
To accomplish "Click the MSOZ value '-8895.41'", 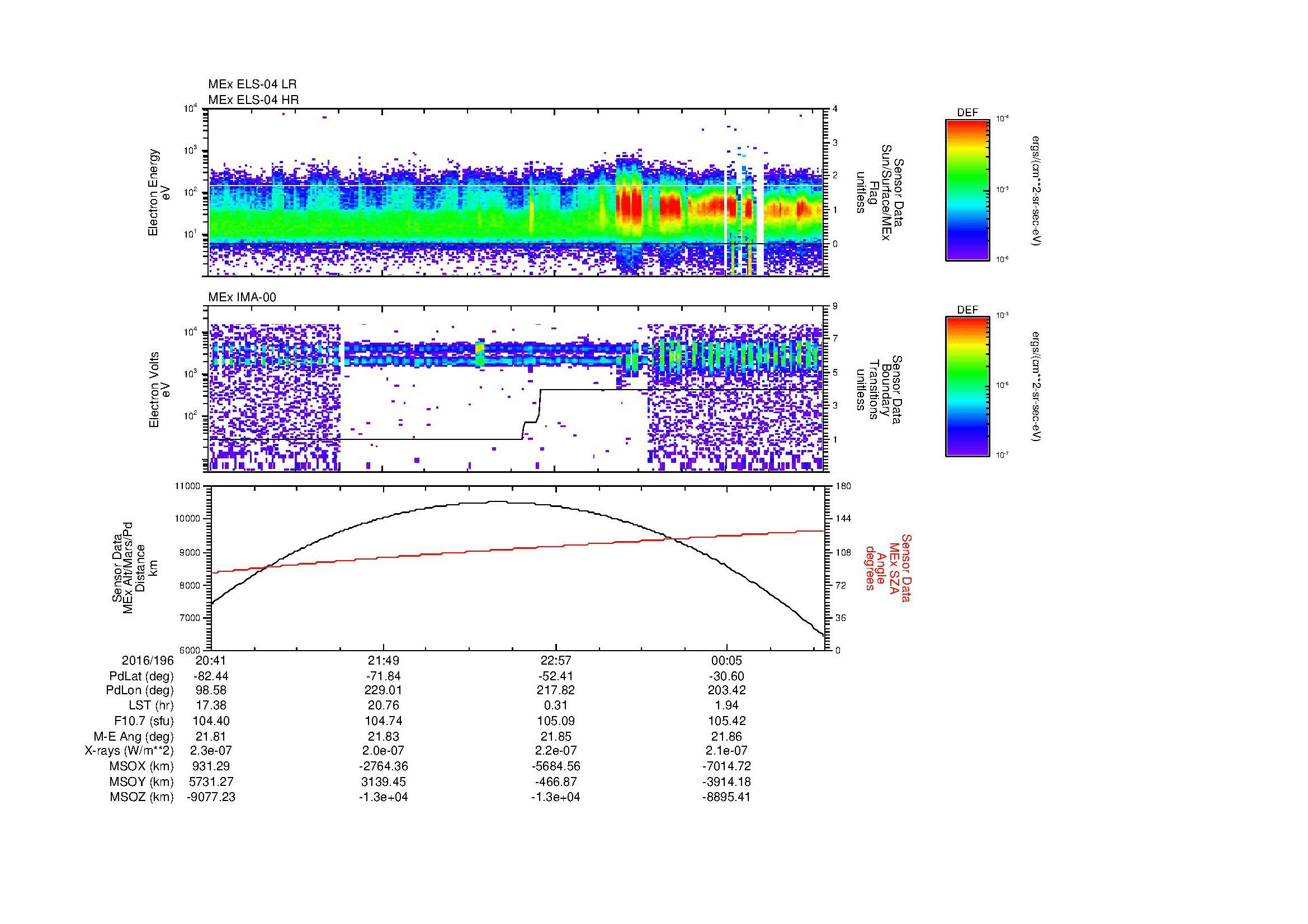I will (x=727, y=798).
